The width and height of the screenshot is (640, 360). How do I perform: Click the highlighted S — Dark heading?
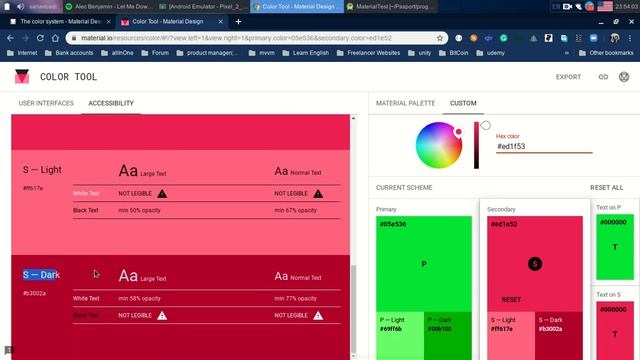point(41,275)
